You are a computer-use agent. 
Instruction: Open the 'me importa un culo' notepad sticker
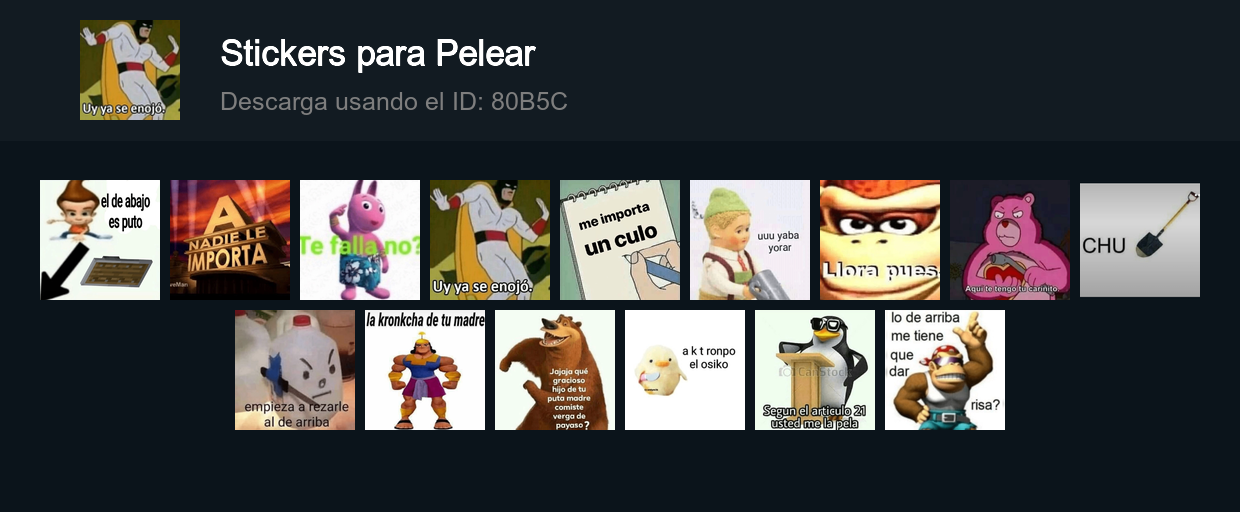point(620,240)
